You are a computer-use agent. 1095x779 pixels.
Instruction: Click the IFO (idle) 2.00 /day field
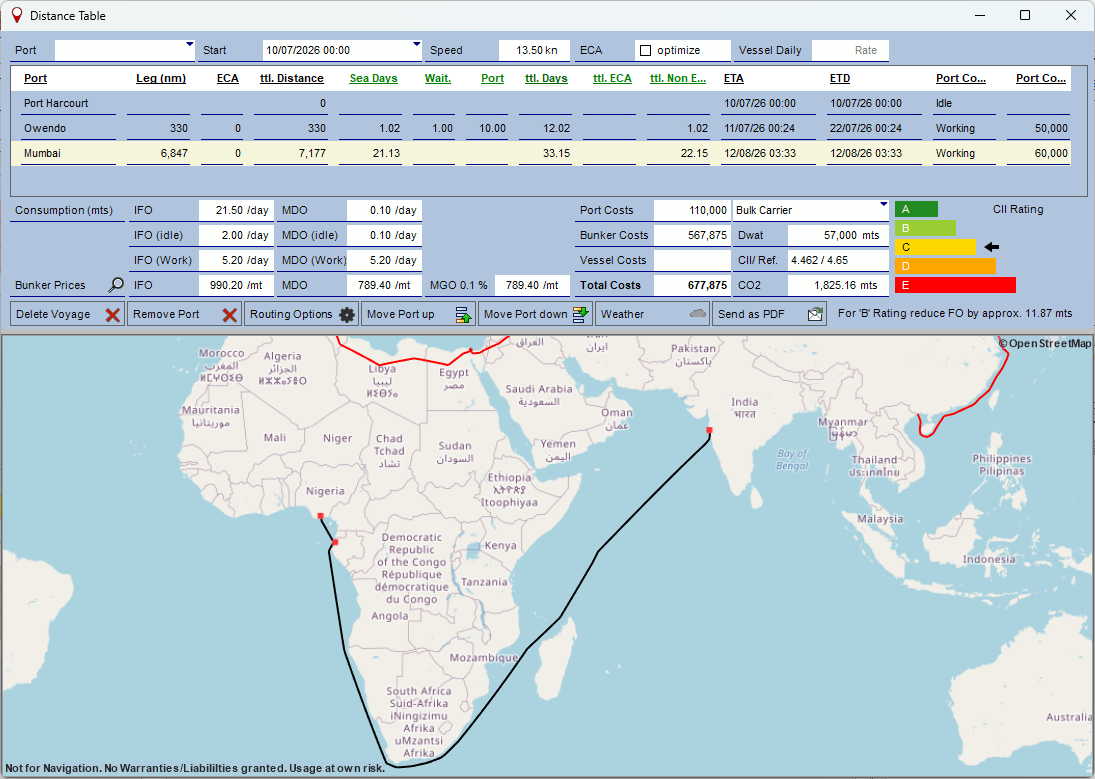tap(236, 235)
